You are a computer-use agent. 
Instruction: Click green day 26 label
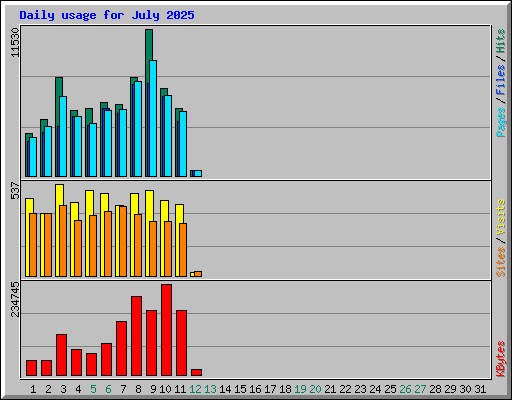pyautogui.click(x=405, y=389)
